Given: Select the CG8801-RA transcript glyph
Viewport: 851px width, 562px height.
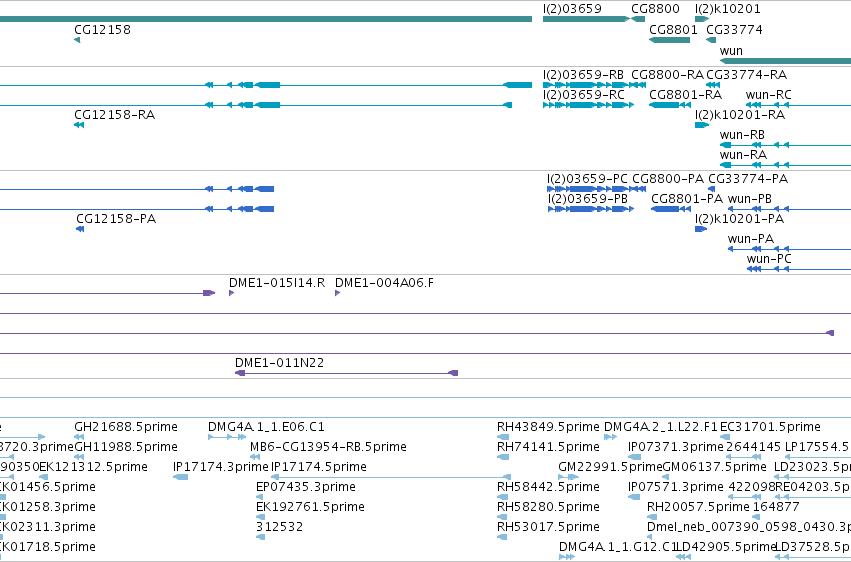Looking at the screenshot, I should pos(670,105).
